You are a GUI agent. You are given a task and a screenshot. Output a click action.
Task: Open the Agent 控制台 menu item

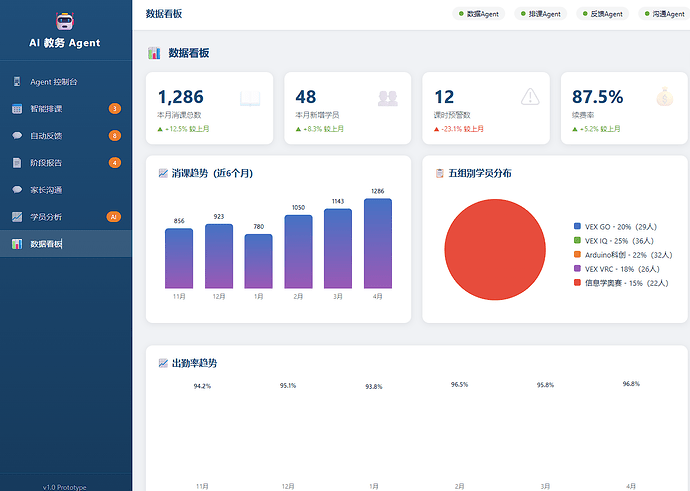(66, 81)
